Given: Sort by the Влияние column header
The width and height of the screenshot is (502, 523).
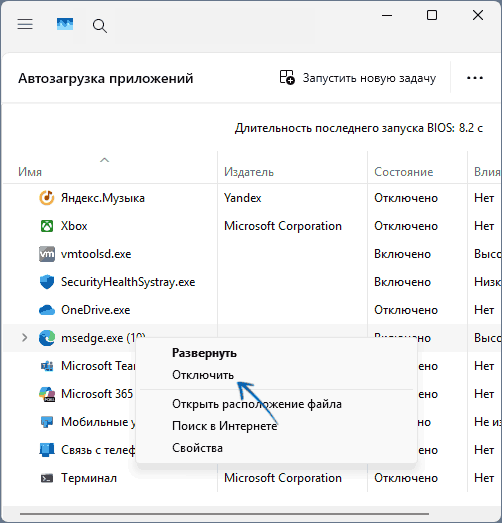Looking at the screenshot, I should 487,172.
